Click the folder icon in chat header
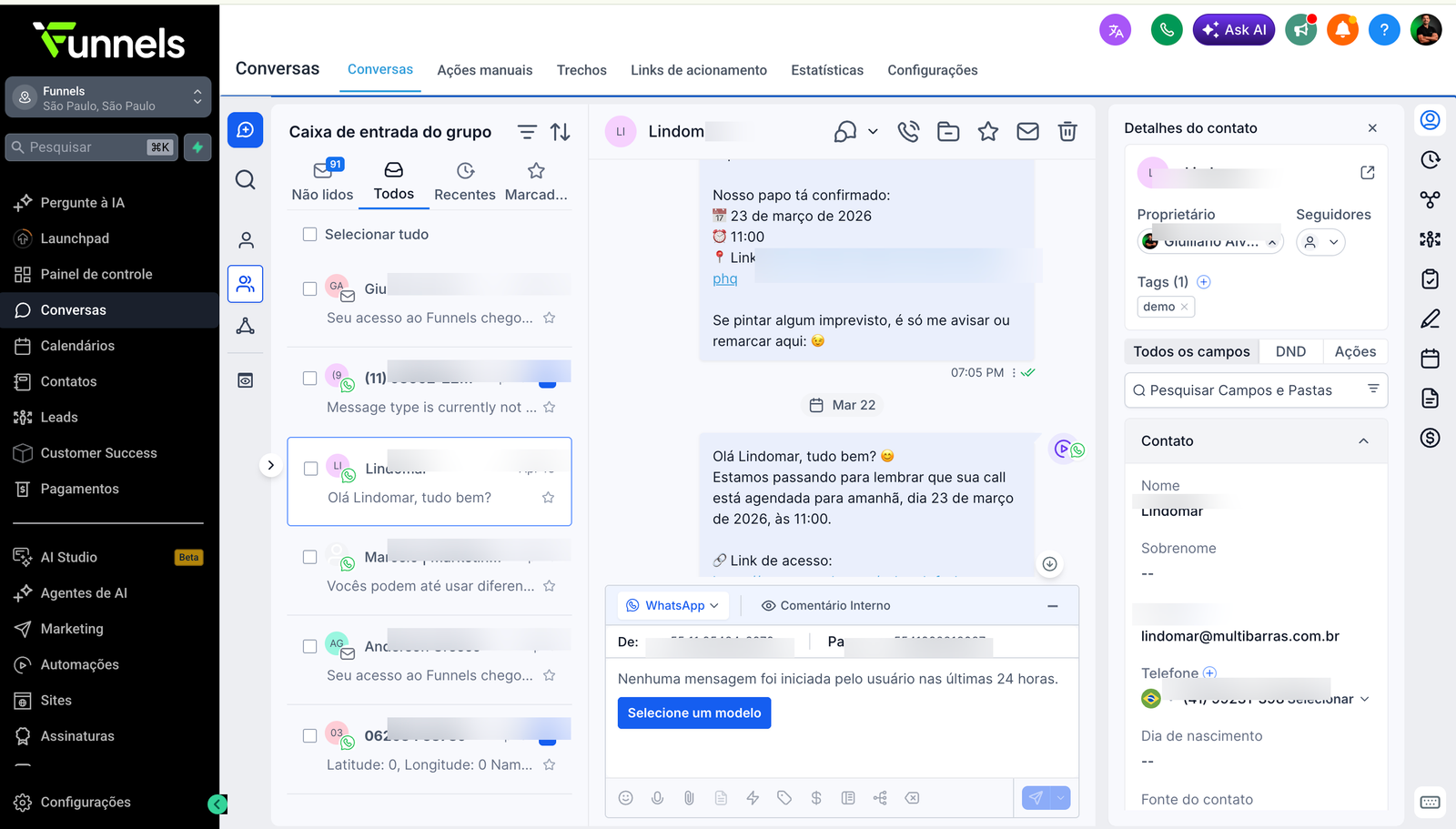 (x=948, y=132)
